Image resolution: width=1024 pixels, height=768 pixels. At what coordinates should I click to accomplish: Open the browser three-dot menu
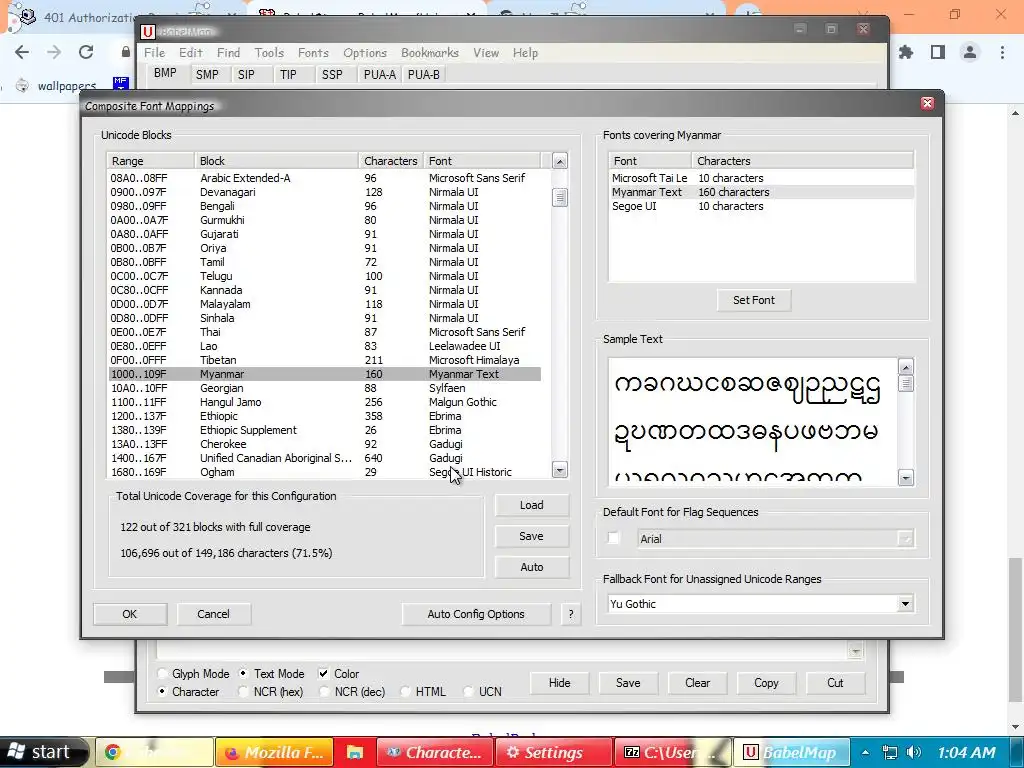tap(1002, 52)
